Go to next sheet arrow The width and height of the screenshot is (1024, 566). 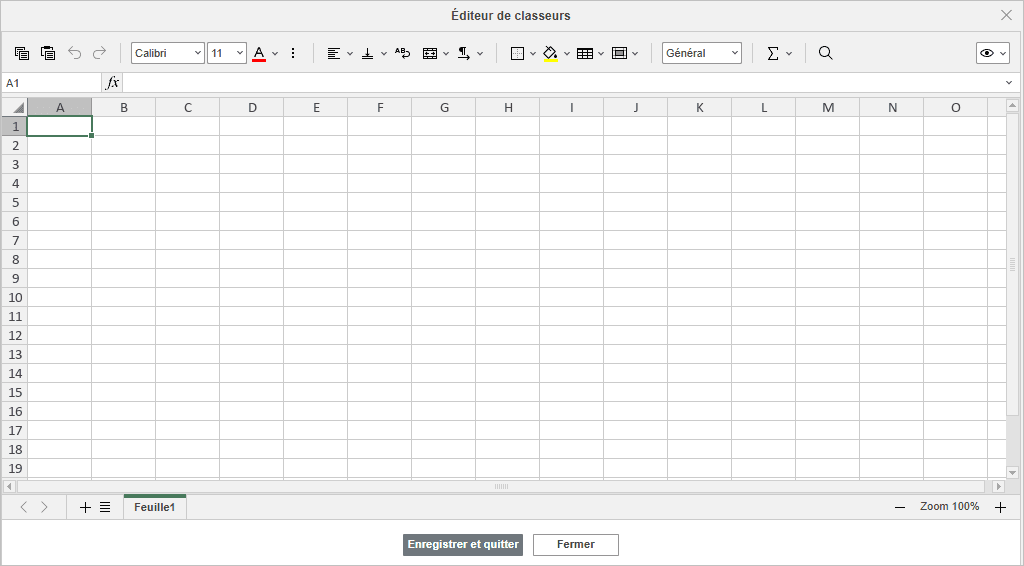[x=44, y=507]
